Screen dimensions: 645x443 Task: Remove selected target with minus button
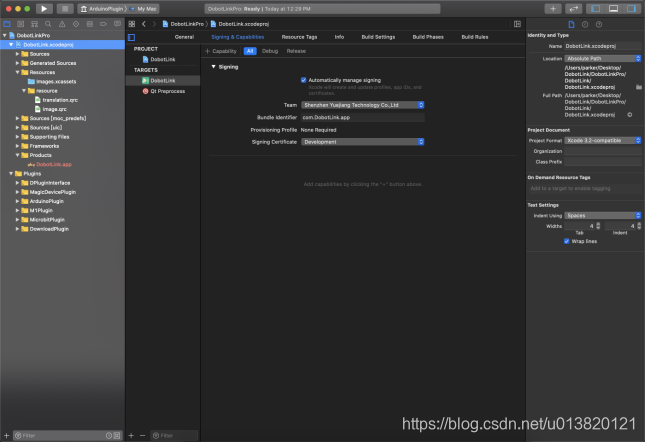pos(142,435)
